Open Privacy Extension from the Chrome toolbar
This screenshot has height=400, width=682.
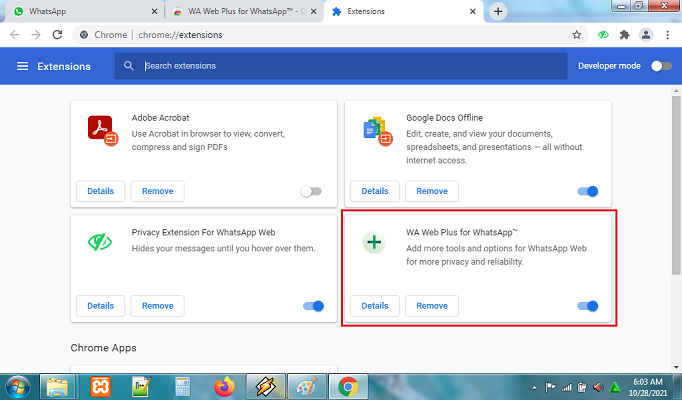tap(603, 35)
